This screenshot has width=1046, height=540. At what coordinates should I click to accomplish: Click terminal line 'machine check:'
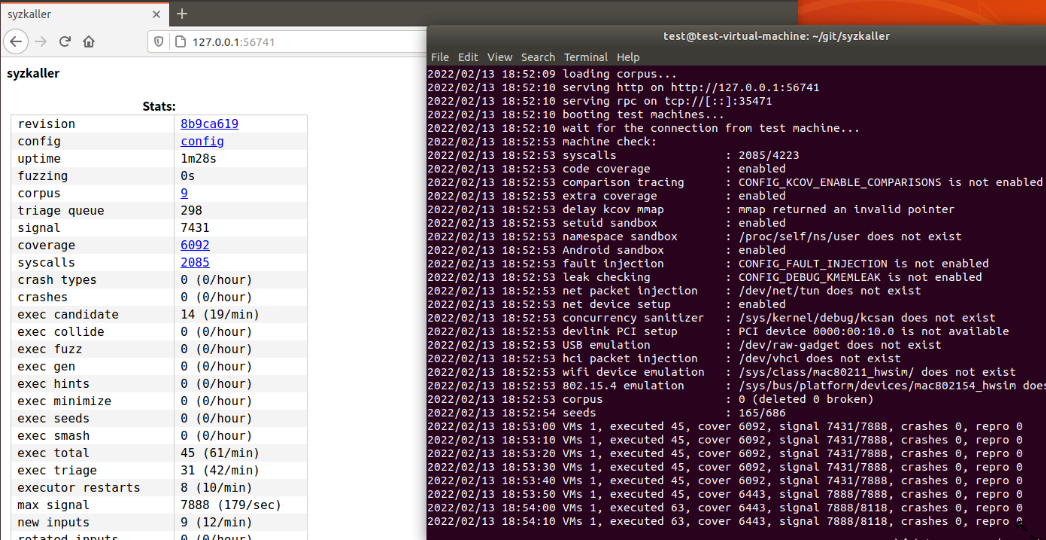[x=610, y=142]
